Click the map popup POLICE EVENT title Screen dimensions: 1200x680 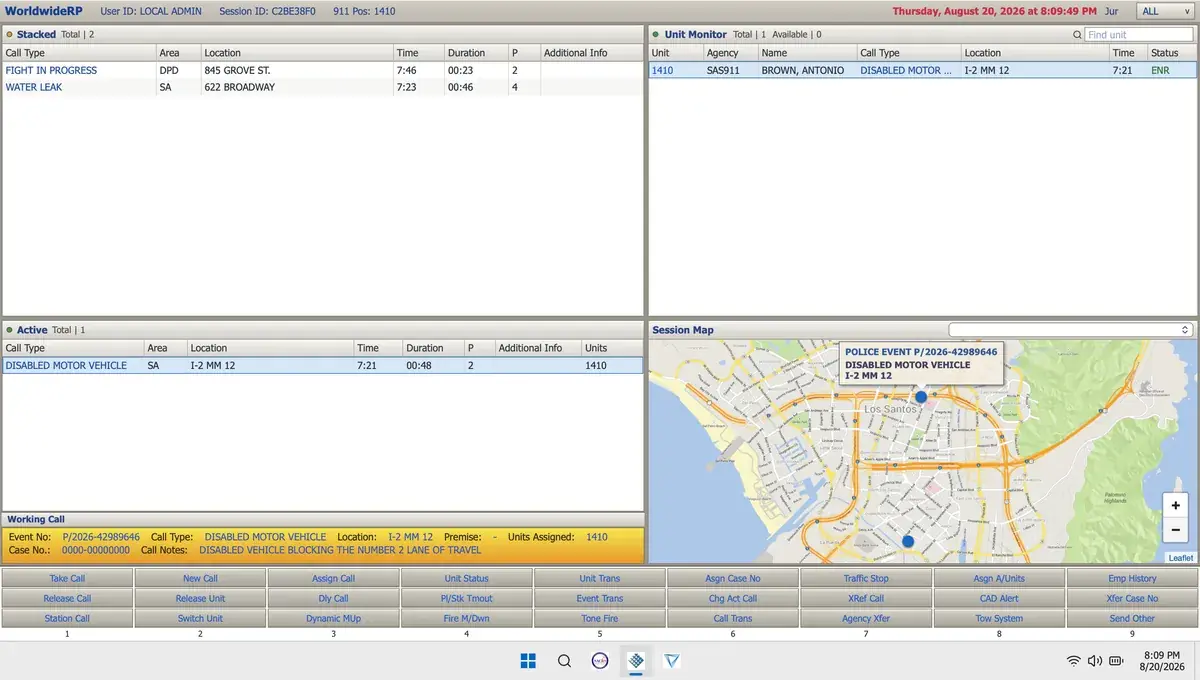pos(921,352)
